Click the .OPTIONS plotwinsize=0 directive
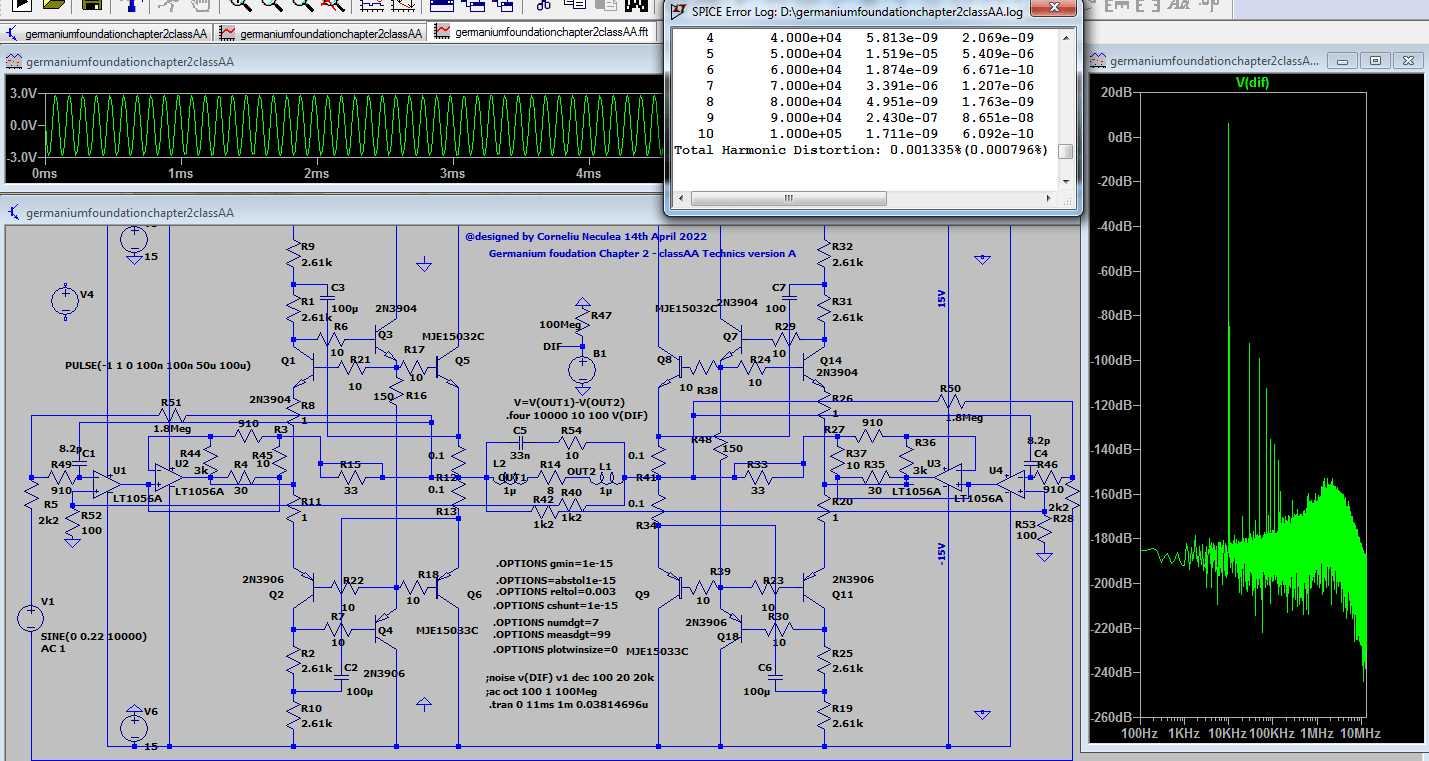The width and height of the screenshot is (1429, 761). [x=555, y=648]
